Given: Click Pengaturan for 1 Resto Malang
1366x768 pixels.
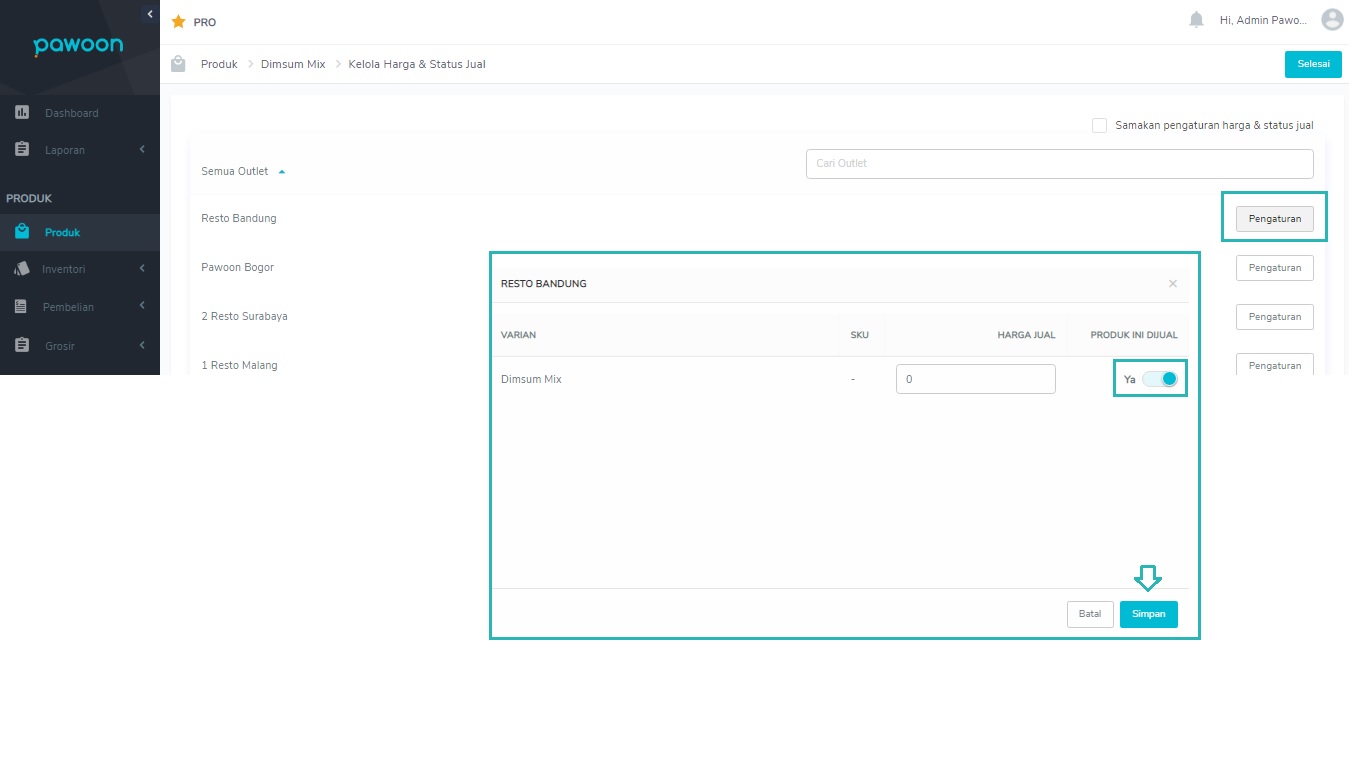Looking at the screenshot, I should coord(1274,365).
